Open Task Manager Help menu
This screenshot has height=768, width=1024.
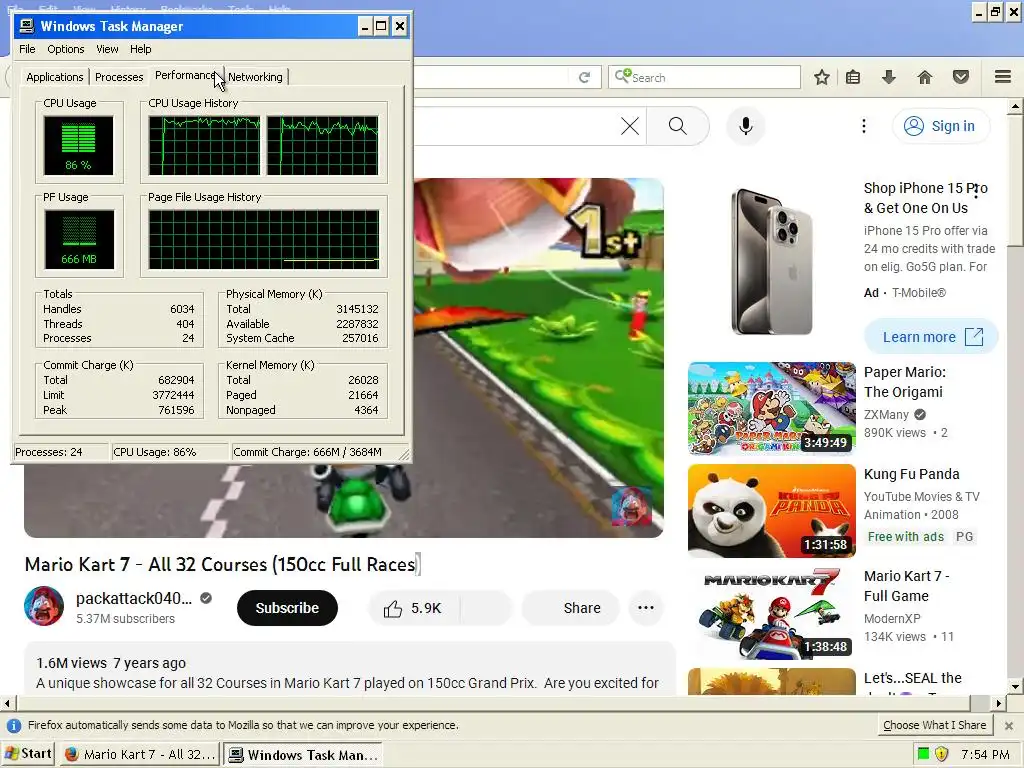140,49
